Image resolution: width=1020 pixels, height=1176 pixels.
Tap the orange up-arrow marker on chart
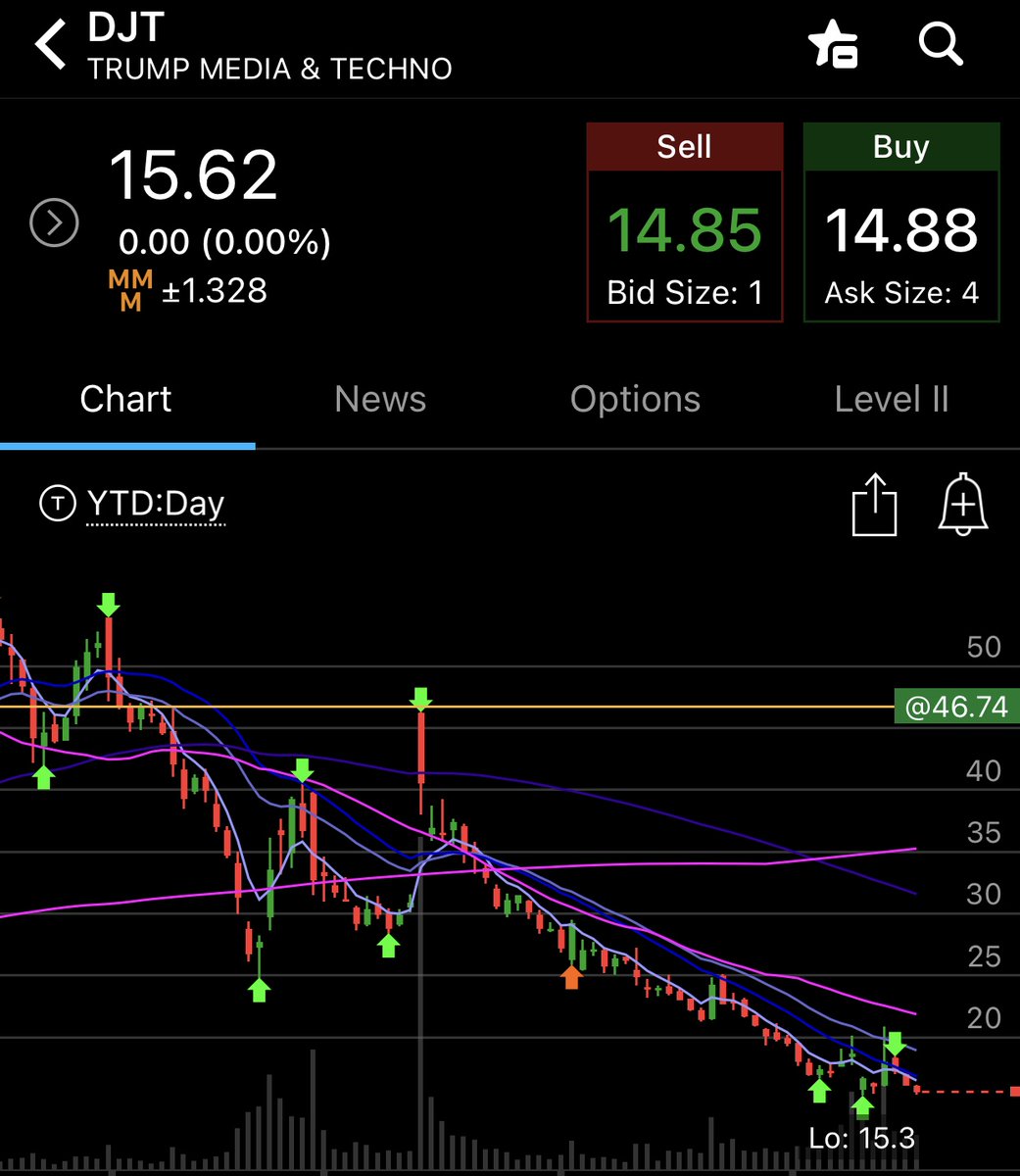[571, 976]
